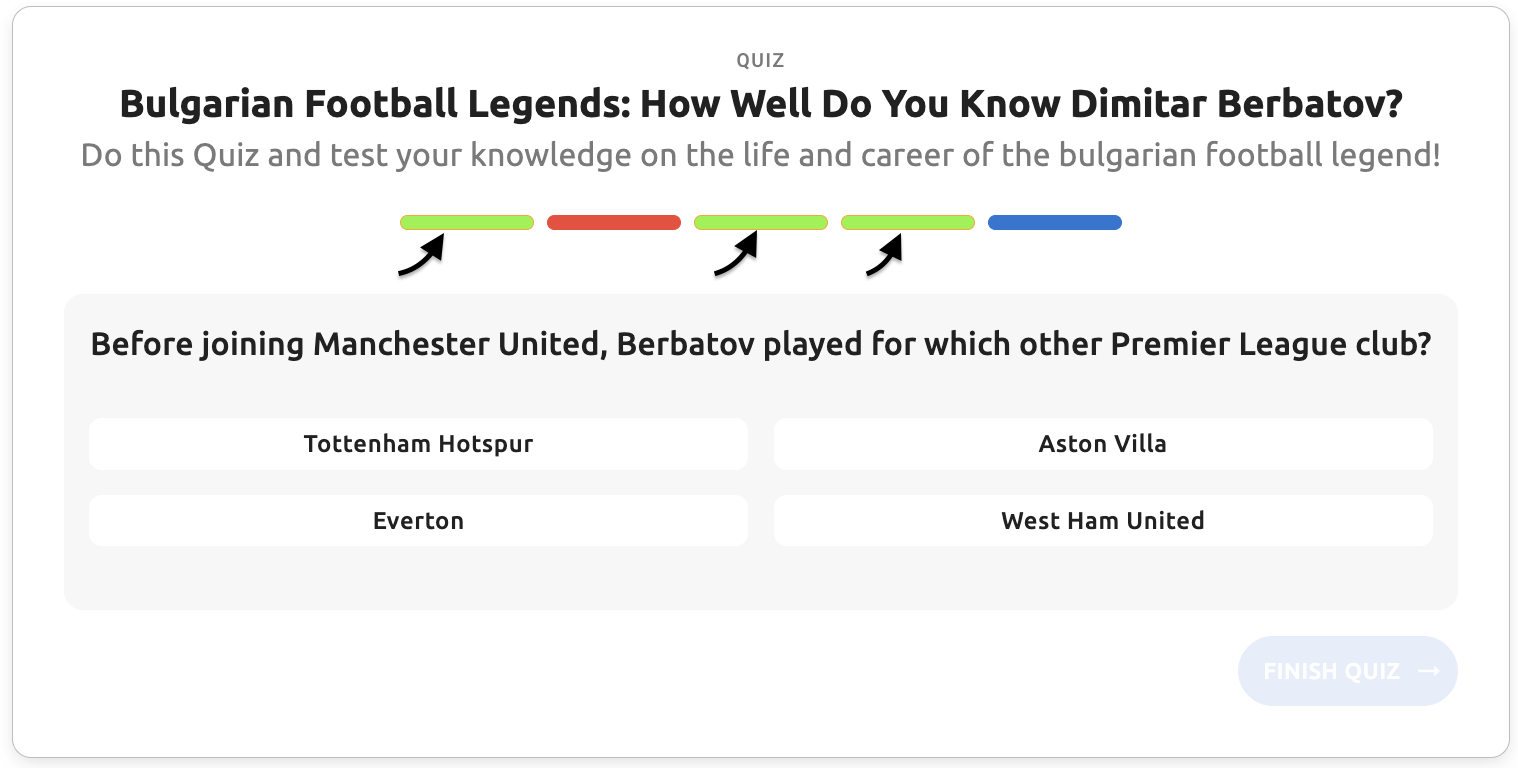Viewport: 1518px width, 768px height.
Task: Pick the Everton answer option
Action: click(x=418, y=521)
